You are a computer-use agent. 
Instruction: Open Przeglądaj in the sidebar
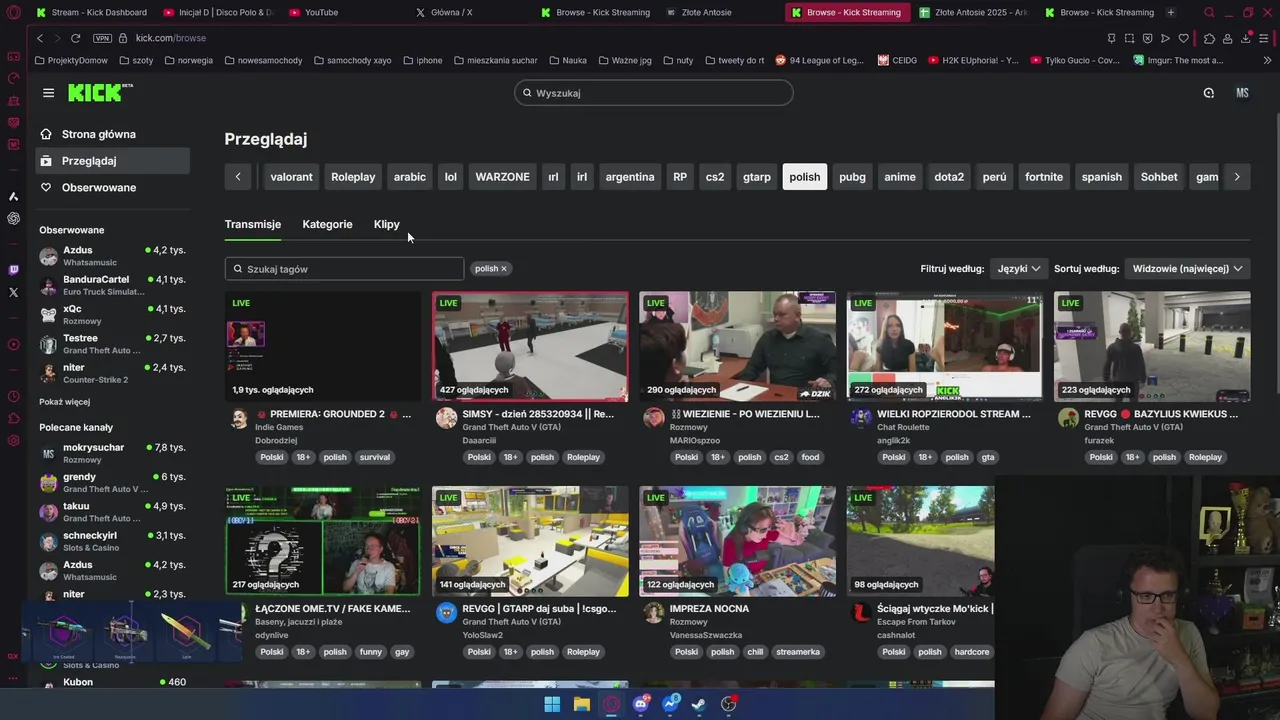(x=111, y=160)
